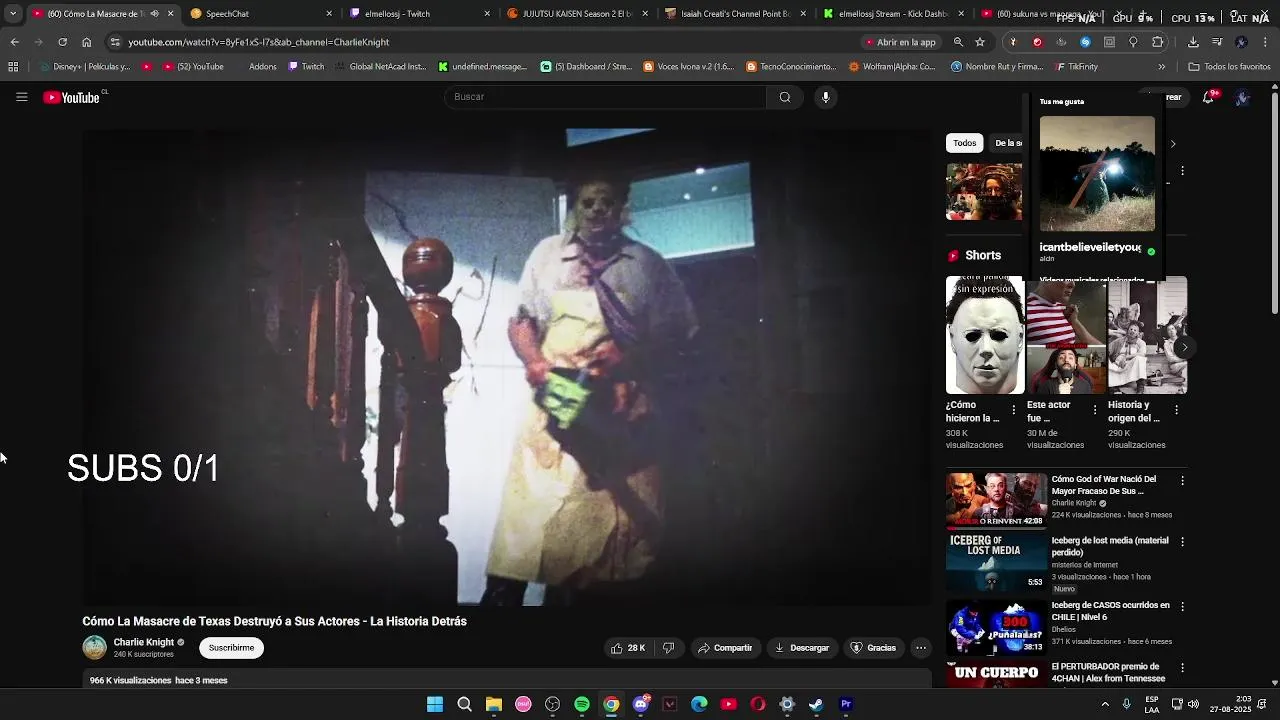Viewport: 1280px width, 720px height.
Task: Select the 'Todos' filter chip
Action: click(964, 143)
